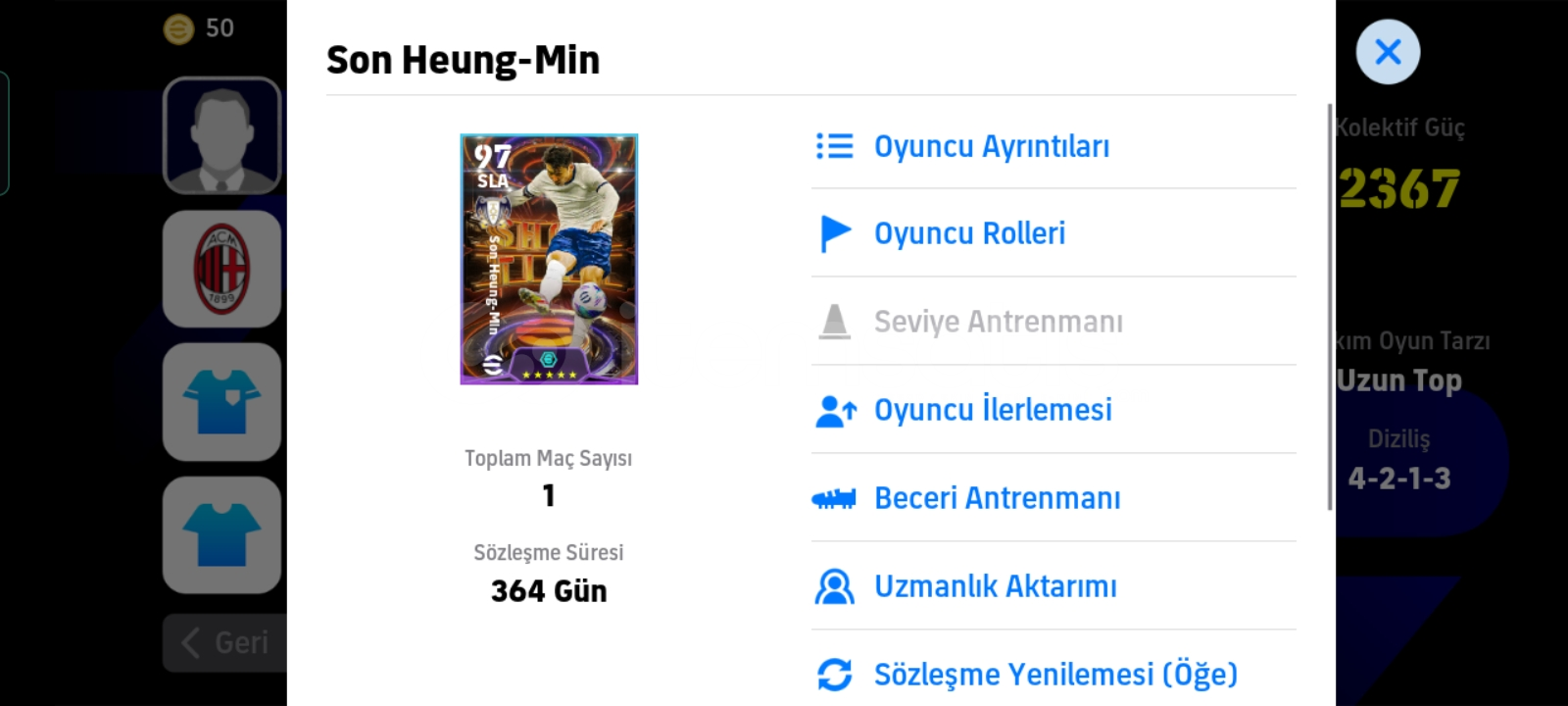Tap the flag icon for Oyuncu Rolleri

pyautogui.click(x=835, y=233)
